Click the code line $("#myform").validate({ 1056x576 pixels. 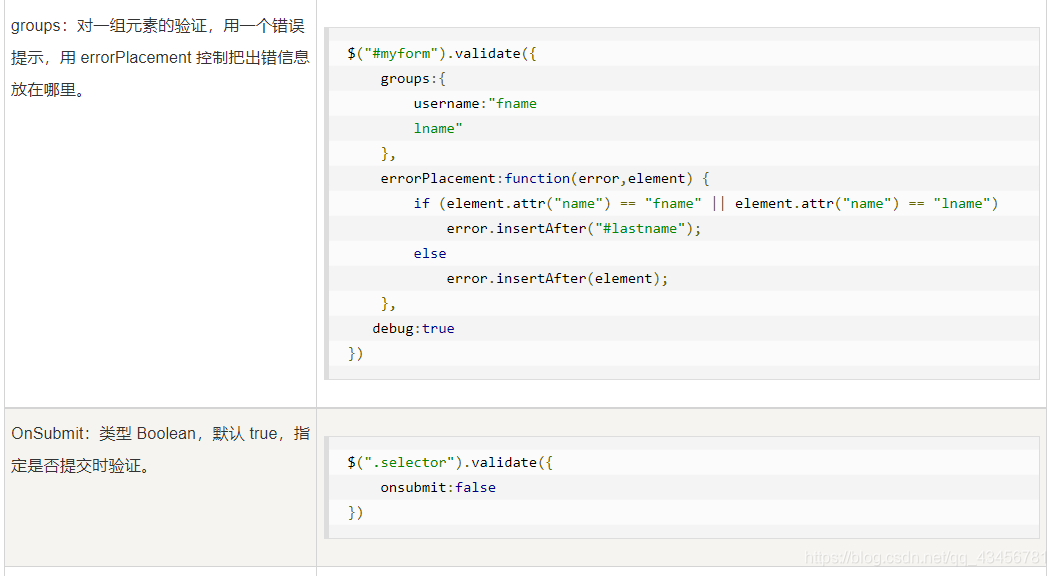[442, 53]
